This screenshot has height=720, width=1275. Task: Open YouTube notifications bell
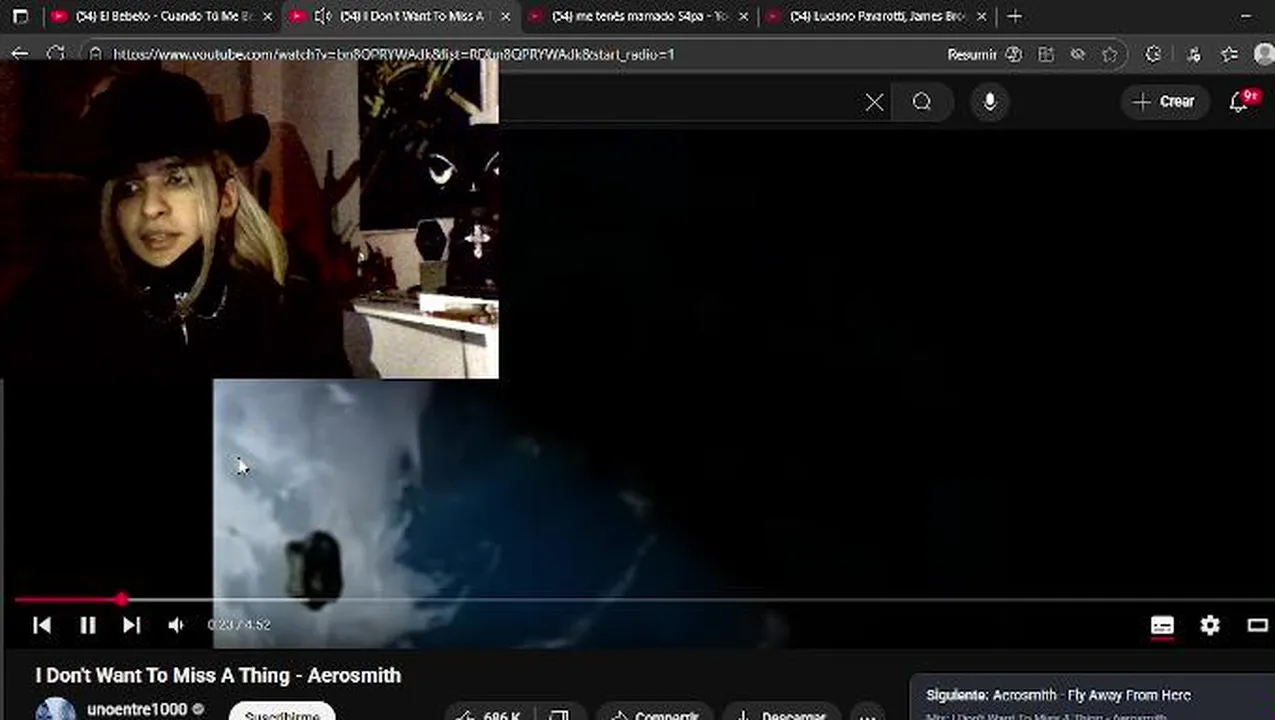point(1240,102)
